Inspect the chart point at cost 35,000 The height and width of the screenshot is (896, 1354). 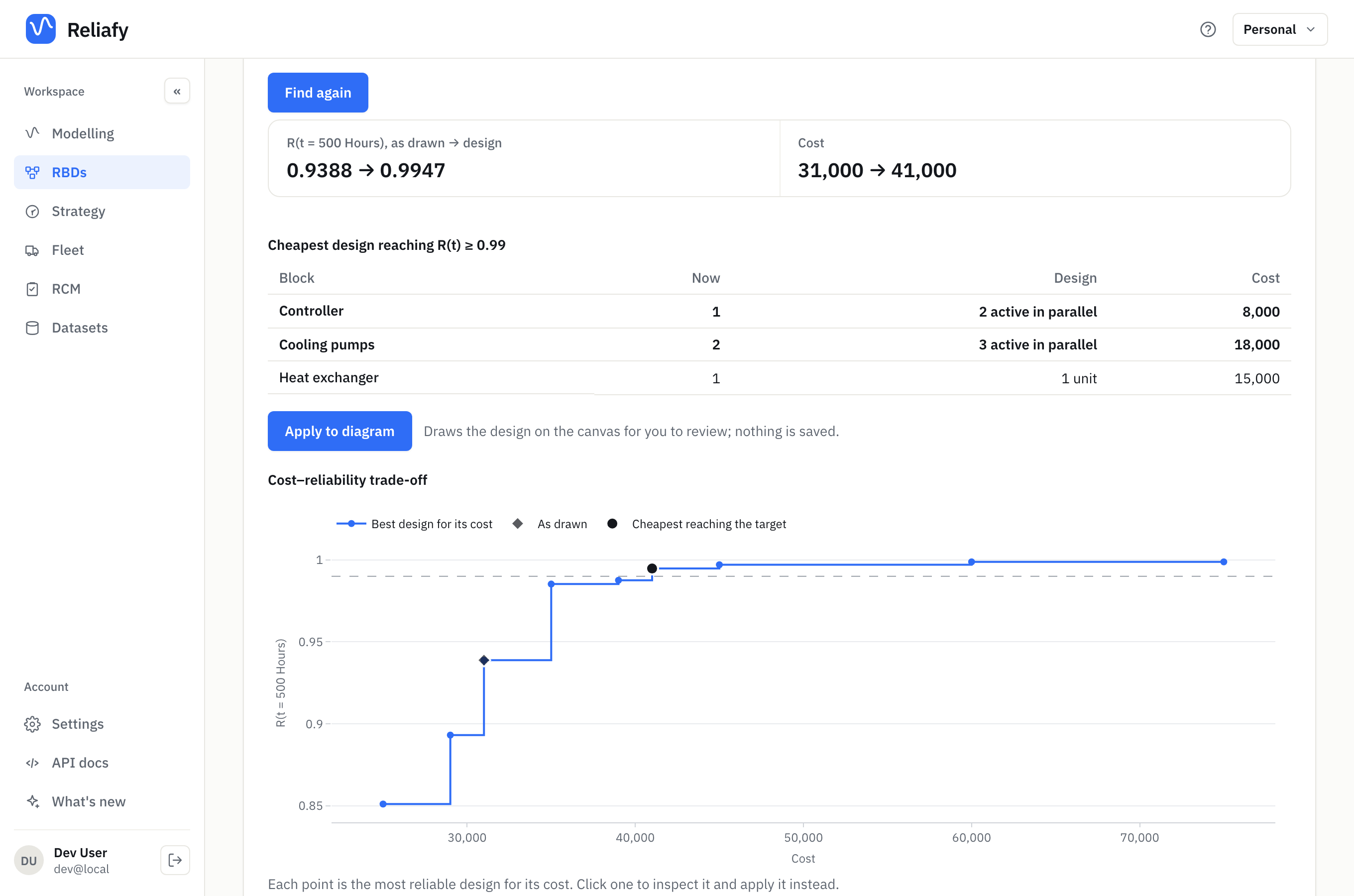tap(552, 584)
